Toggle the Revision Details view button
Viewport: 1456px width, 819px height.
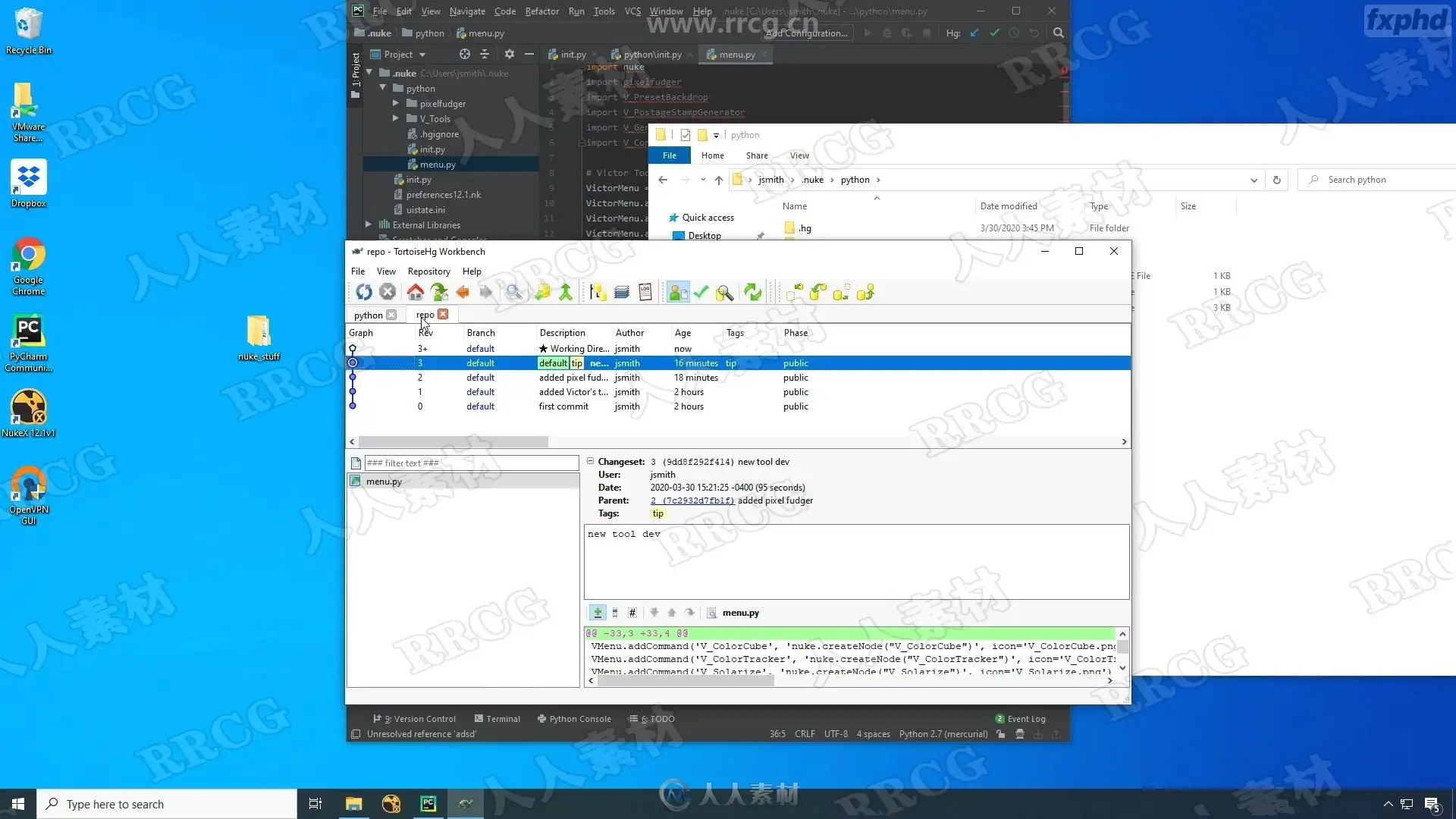pyautogui.click(x=678, y=293)
